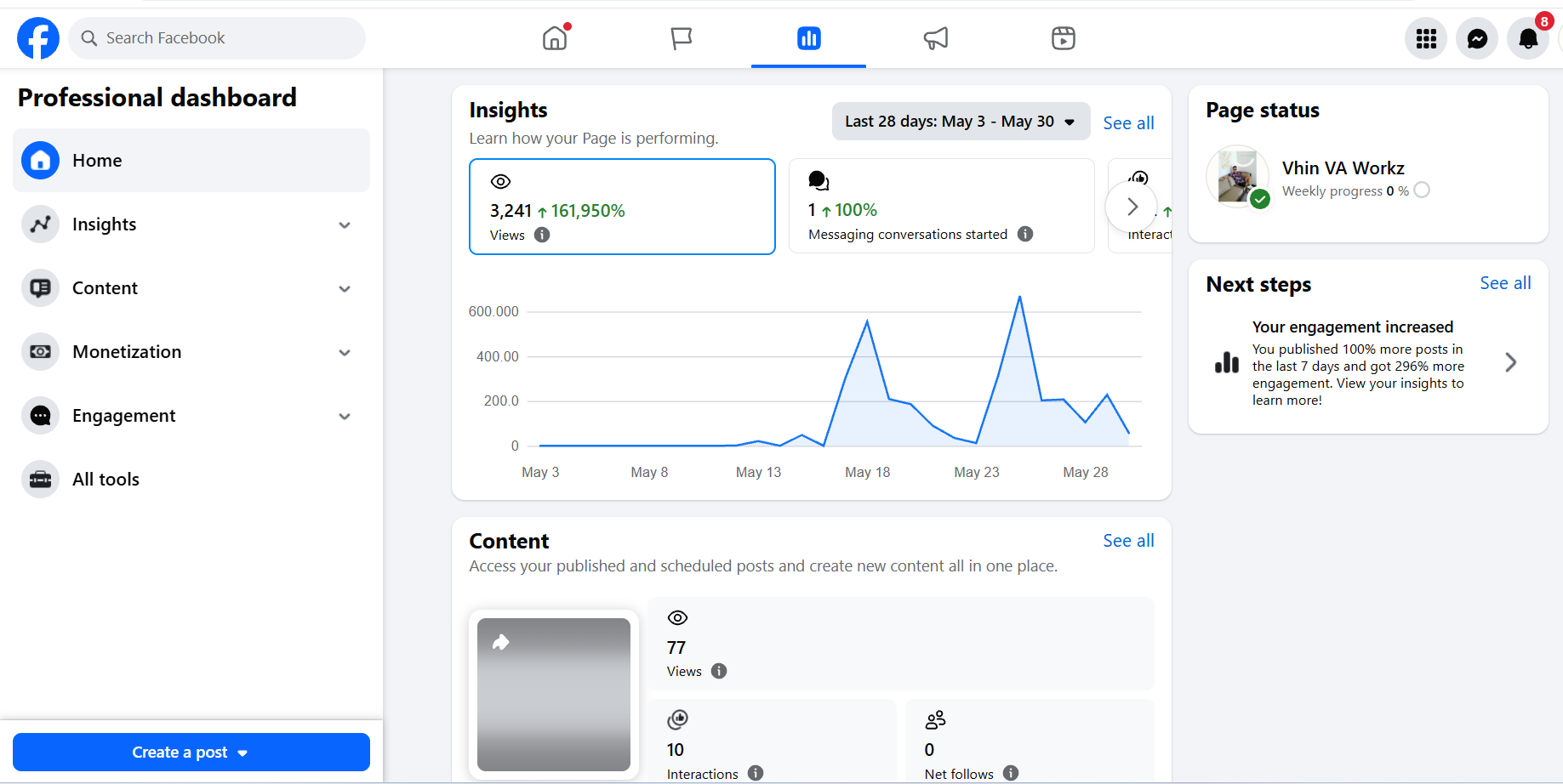Viewport: 1563px width, 784px height.
Task: Open the post thumbnail in Content
Action: click(x=554, y=695)
